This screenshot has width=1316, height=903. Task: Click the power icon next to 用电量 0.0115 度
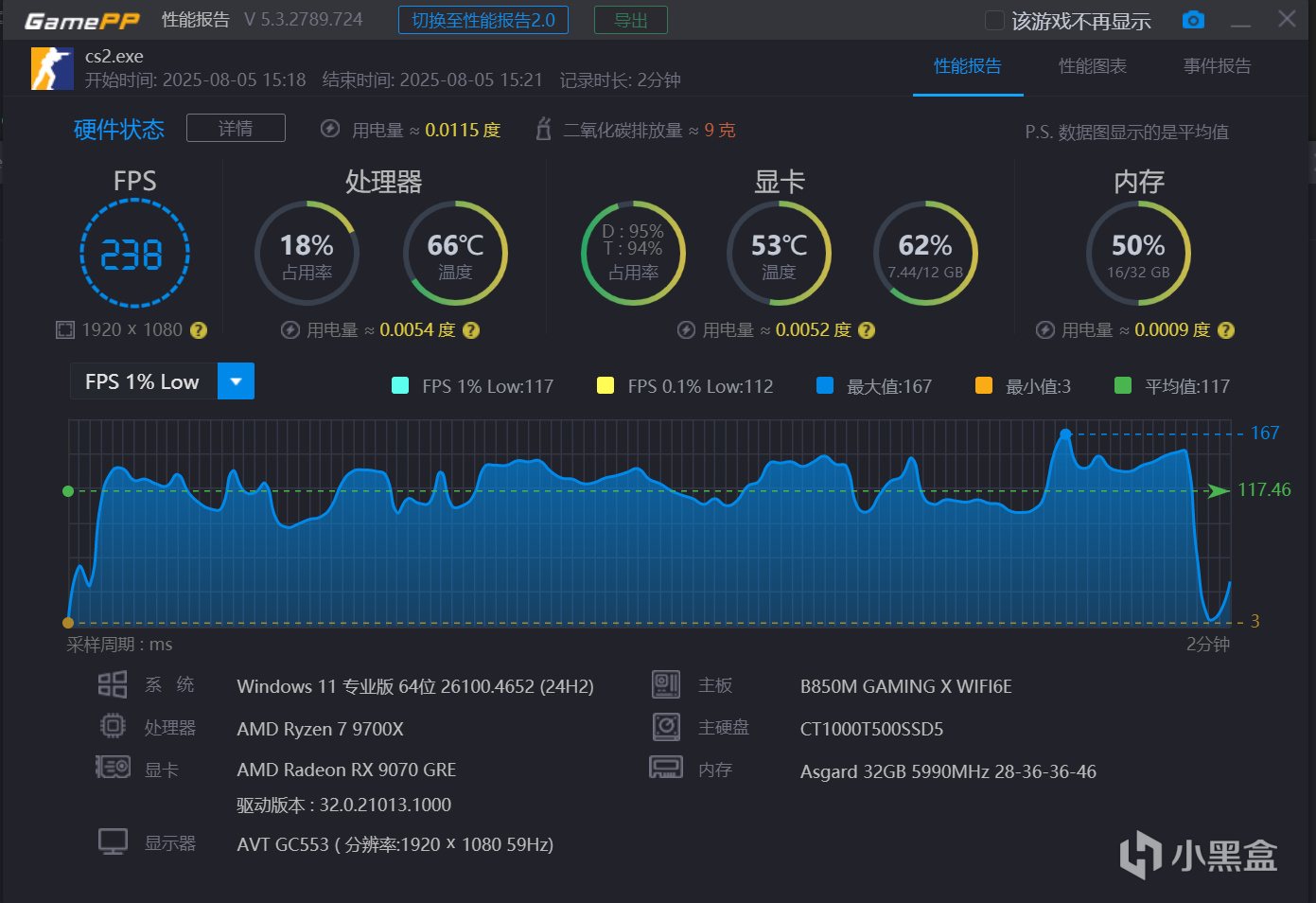coord(330,129)
